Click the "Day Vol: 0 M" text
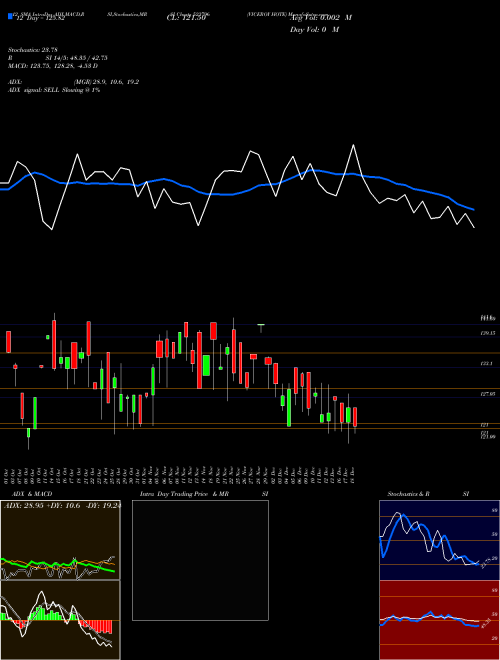The width and height of the screenshot is (500, 660). 314,30
